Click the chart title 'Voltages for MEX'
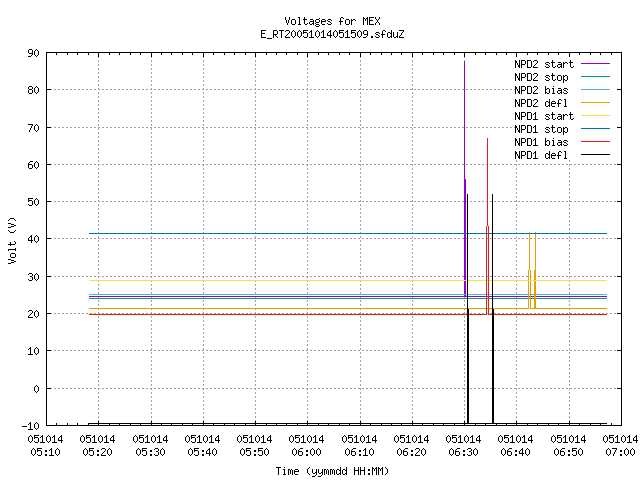This screenshot has width=640, height=480. 332,21
